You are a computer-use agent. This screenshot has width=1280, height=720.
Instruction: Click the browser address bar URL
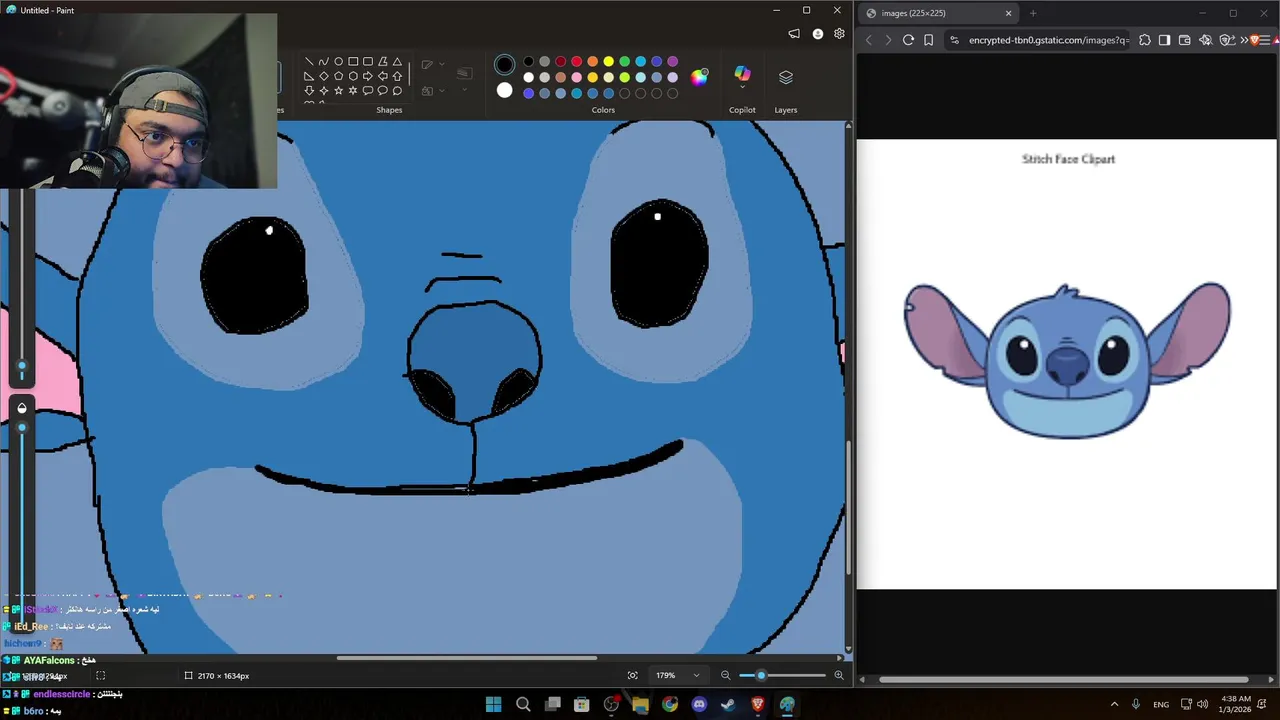1048,40
